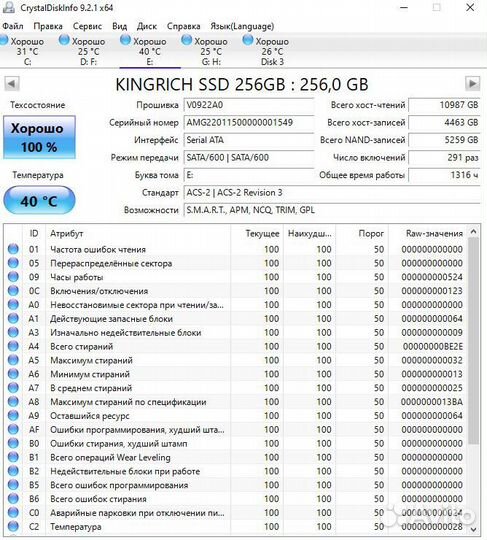The width and height of the screenshot is (487, 540).
Task: Click scrollbar up arrow in attribute list
Action: click(474, 232)
